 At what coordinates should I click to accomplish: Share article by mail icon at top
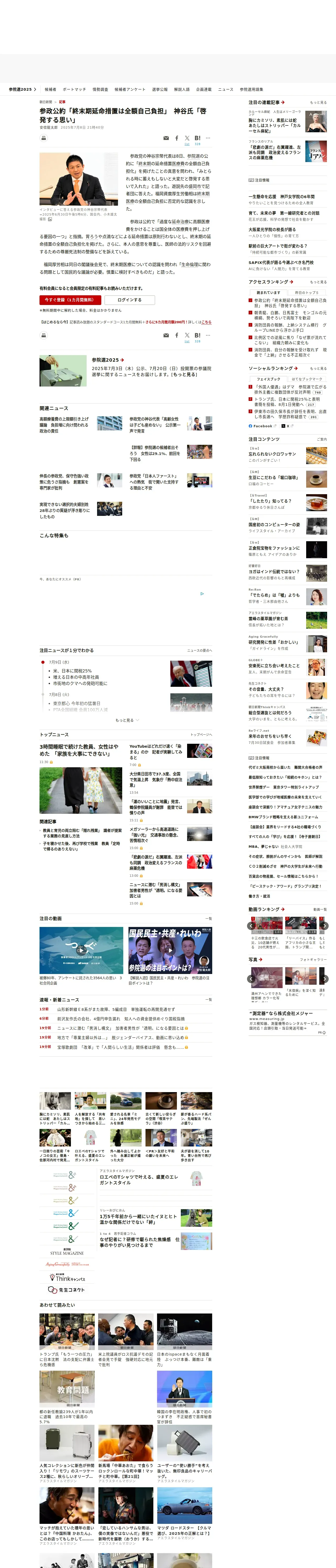point(166,138)
